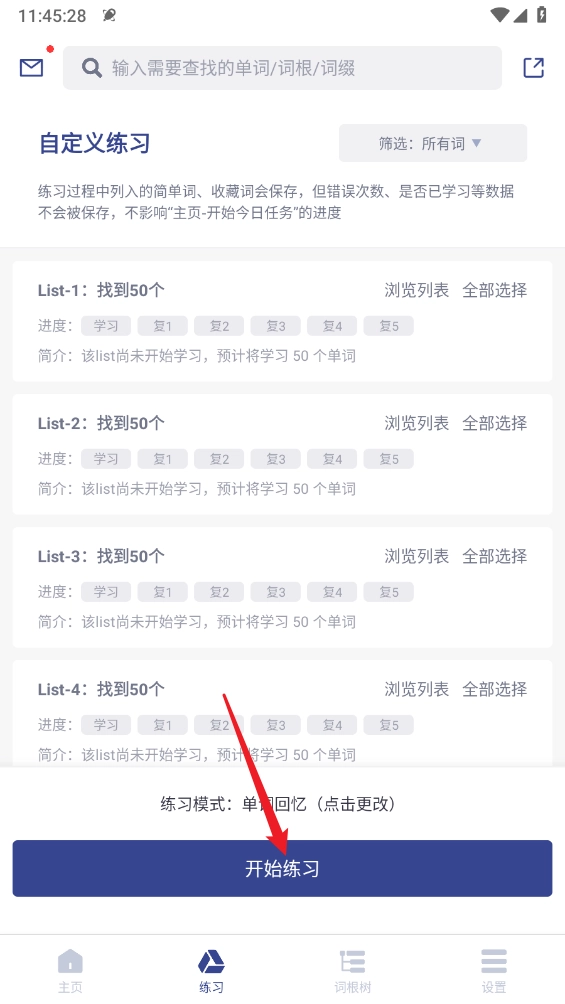This screenshot has height=1004, width=565.
Task: Click 全部选择 for List-2
Action: click(x=495, y=423)
